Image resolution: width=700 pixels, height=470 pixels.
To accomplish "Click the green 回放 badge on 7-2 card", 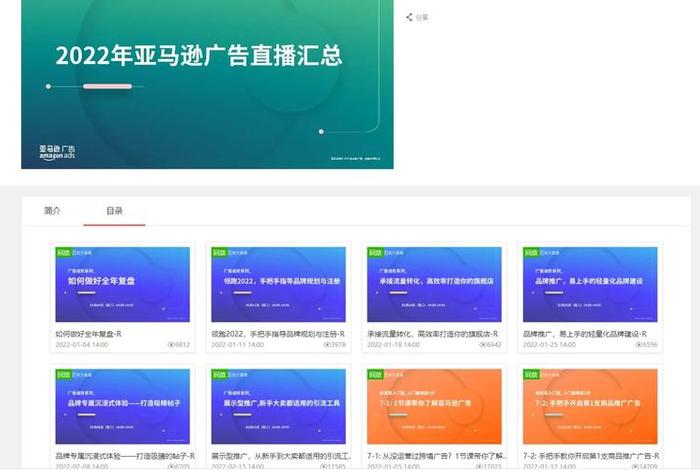I will click(531, 374).
